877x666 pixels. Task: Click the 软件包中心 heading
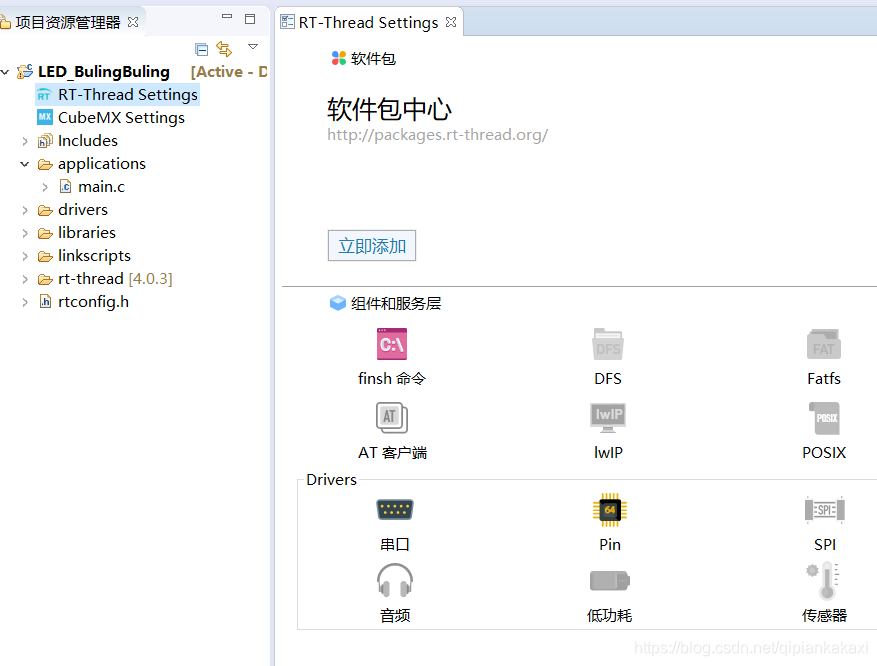coord(389,109)
